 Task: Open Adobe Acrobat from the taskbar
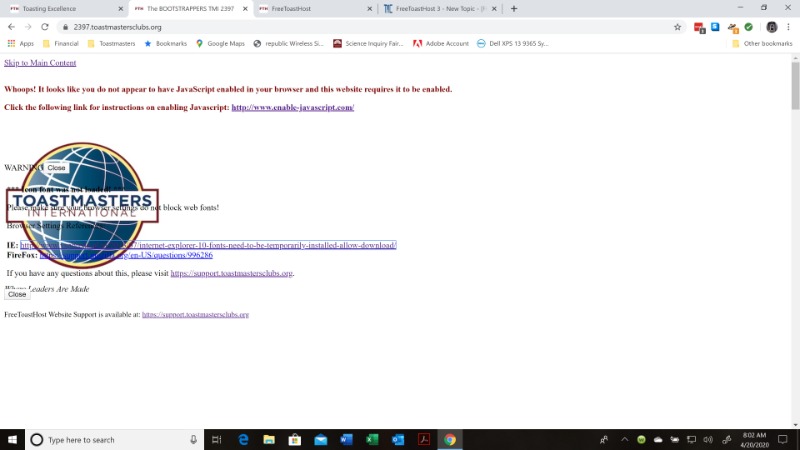(424, 440)
